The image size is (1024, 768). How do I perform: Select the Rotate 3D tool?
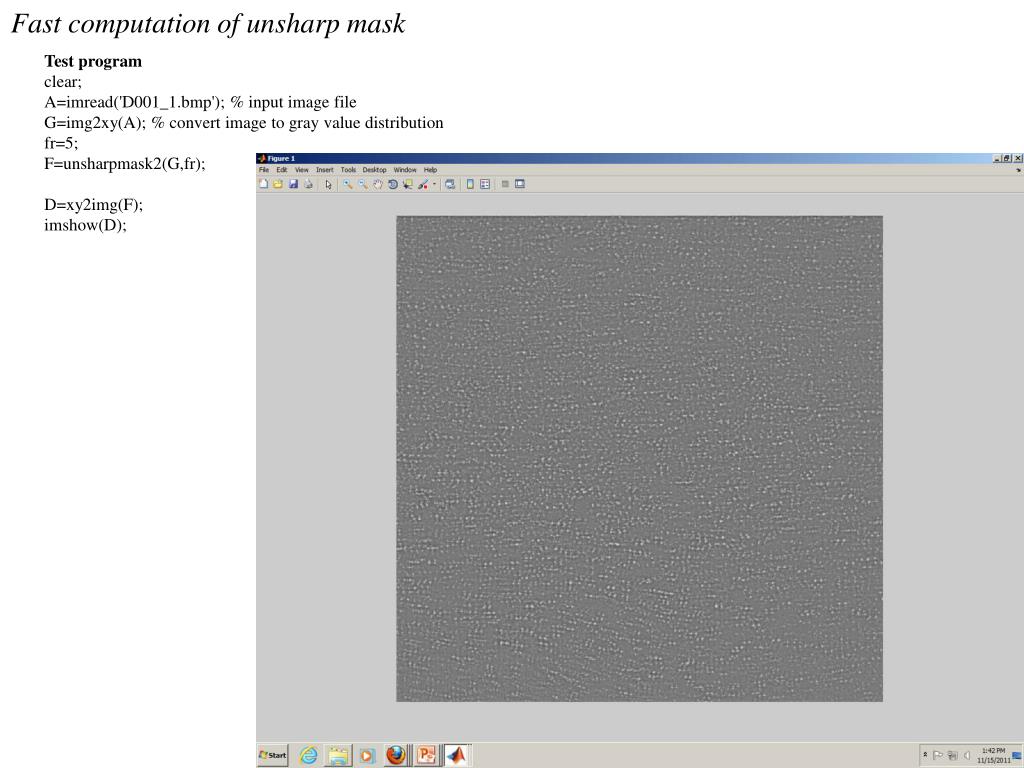tap(392, 184)
